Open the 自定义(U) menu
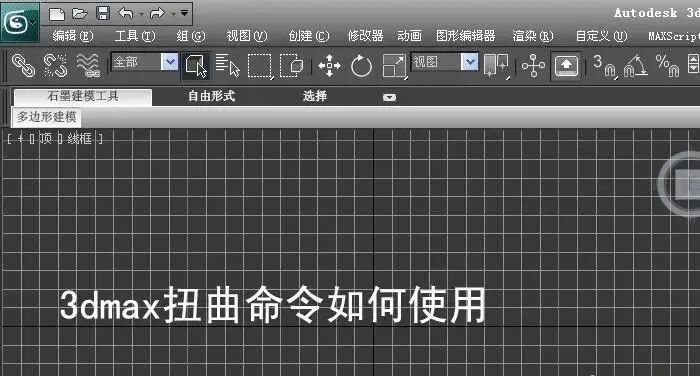Screen dimensions: 700x376 [601, 36]
